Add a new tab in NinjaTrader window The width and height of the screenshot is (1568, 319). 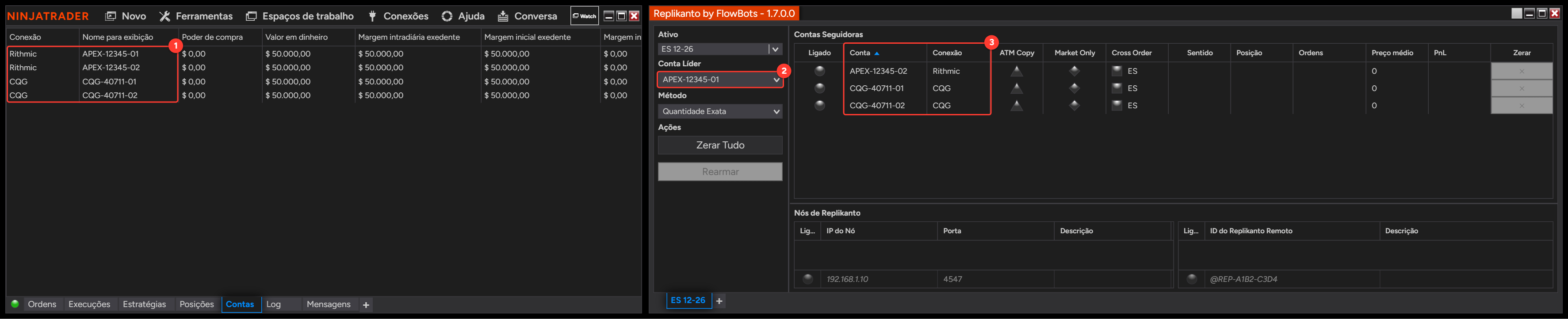366,304
